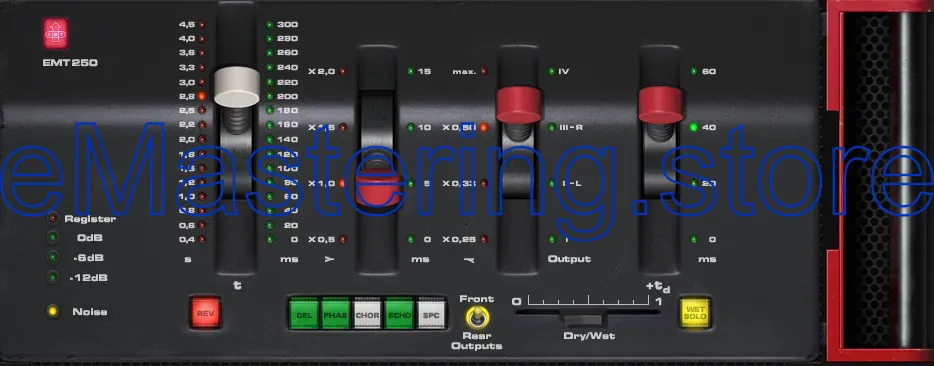This screenshot has height=366, width=934.
Task: Click the red lever next to Output column
Action: (x=518, y=105)
